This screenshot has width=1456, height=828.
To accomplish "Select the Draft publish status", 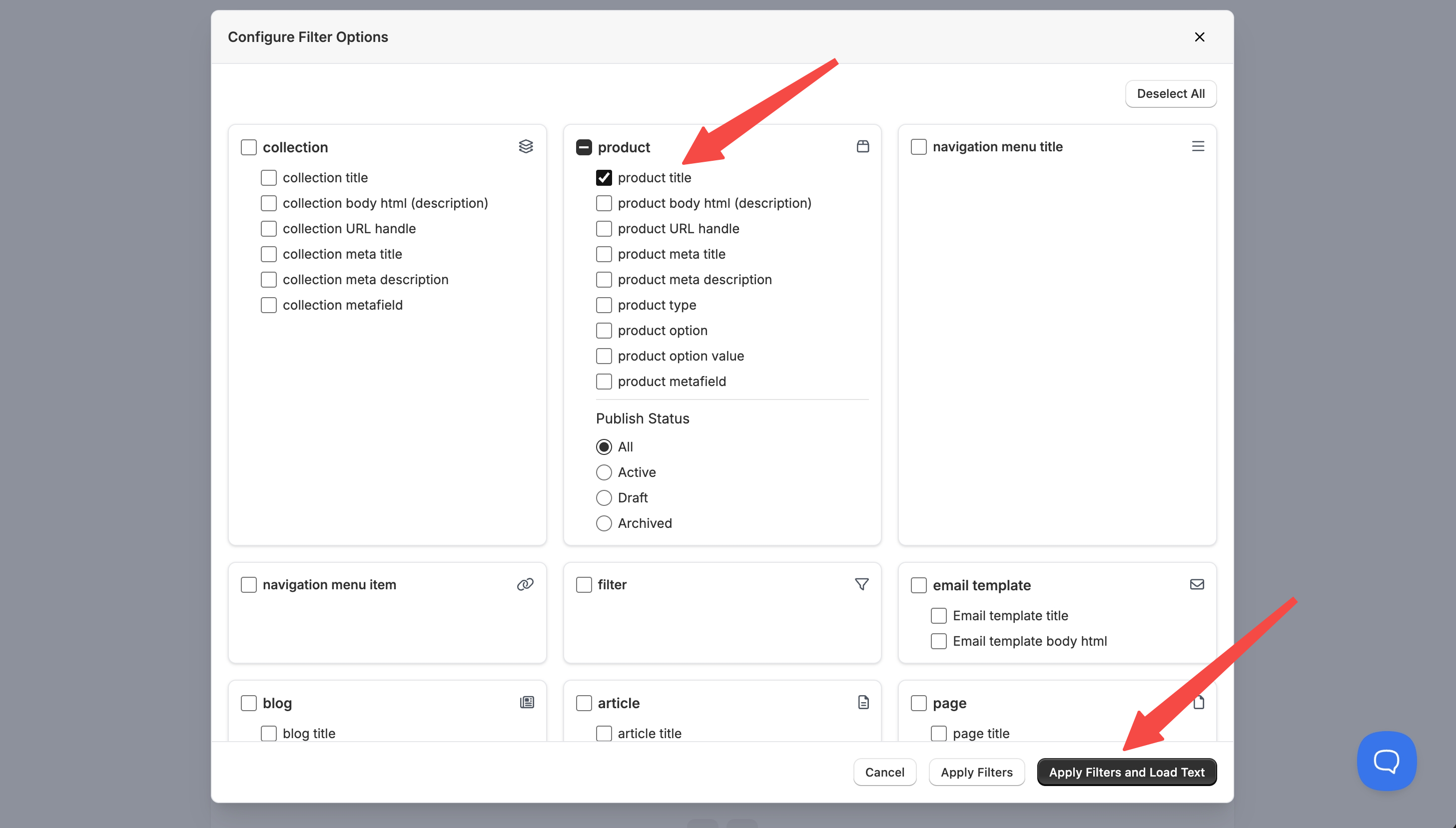I will coord(604,497).
